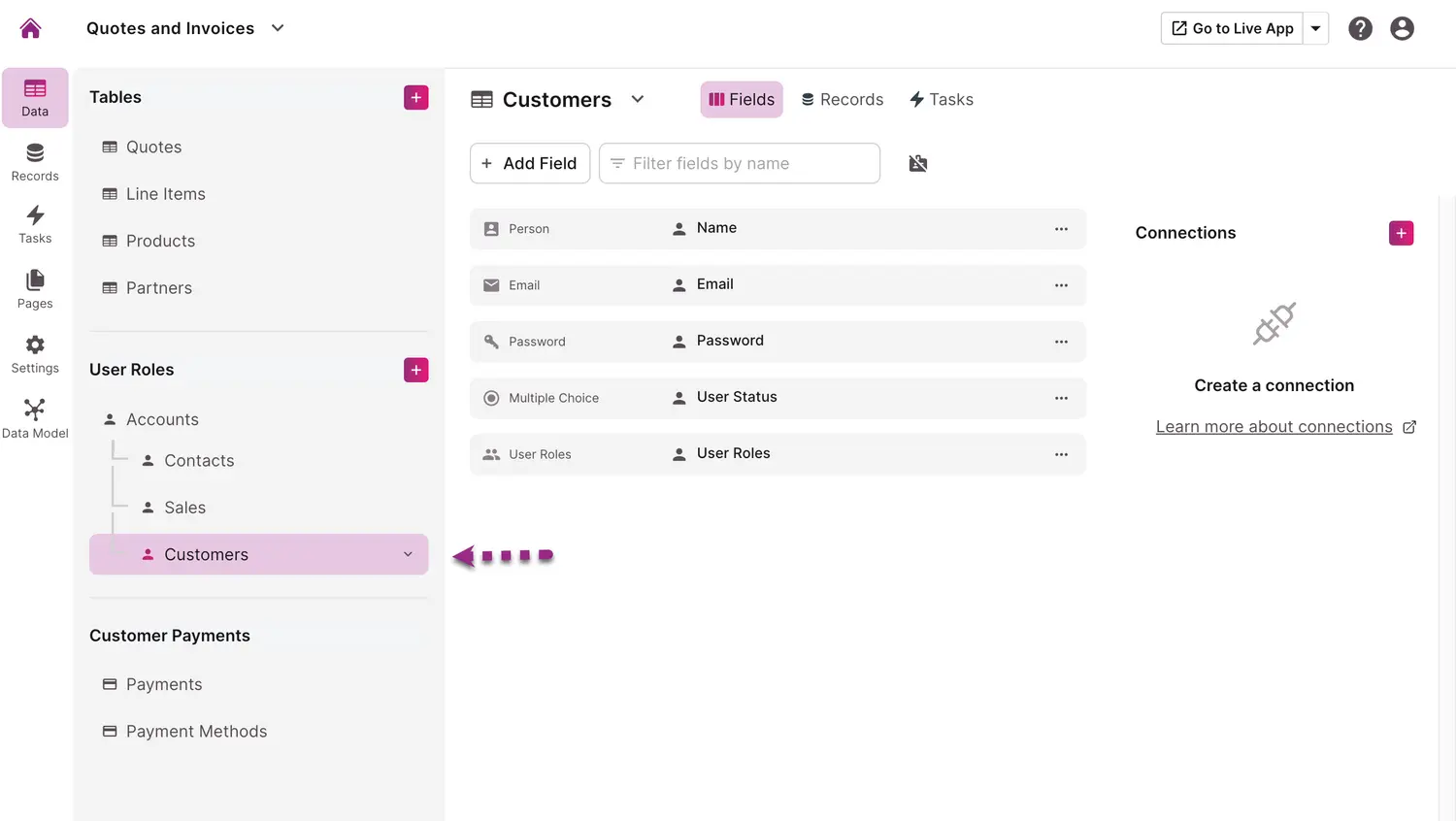Add a new connection with plus button

click(x=1401, y=233)
